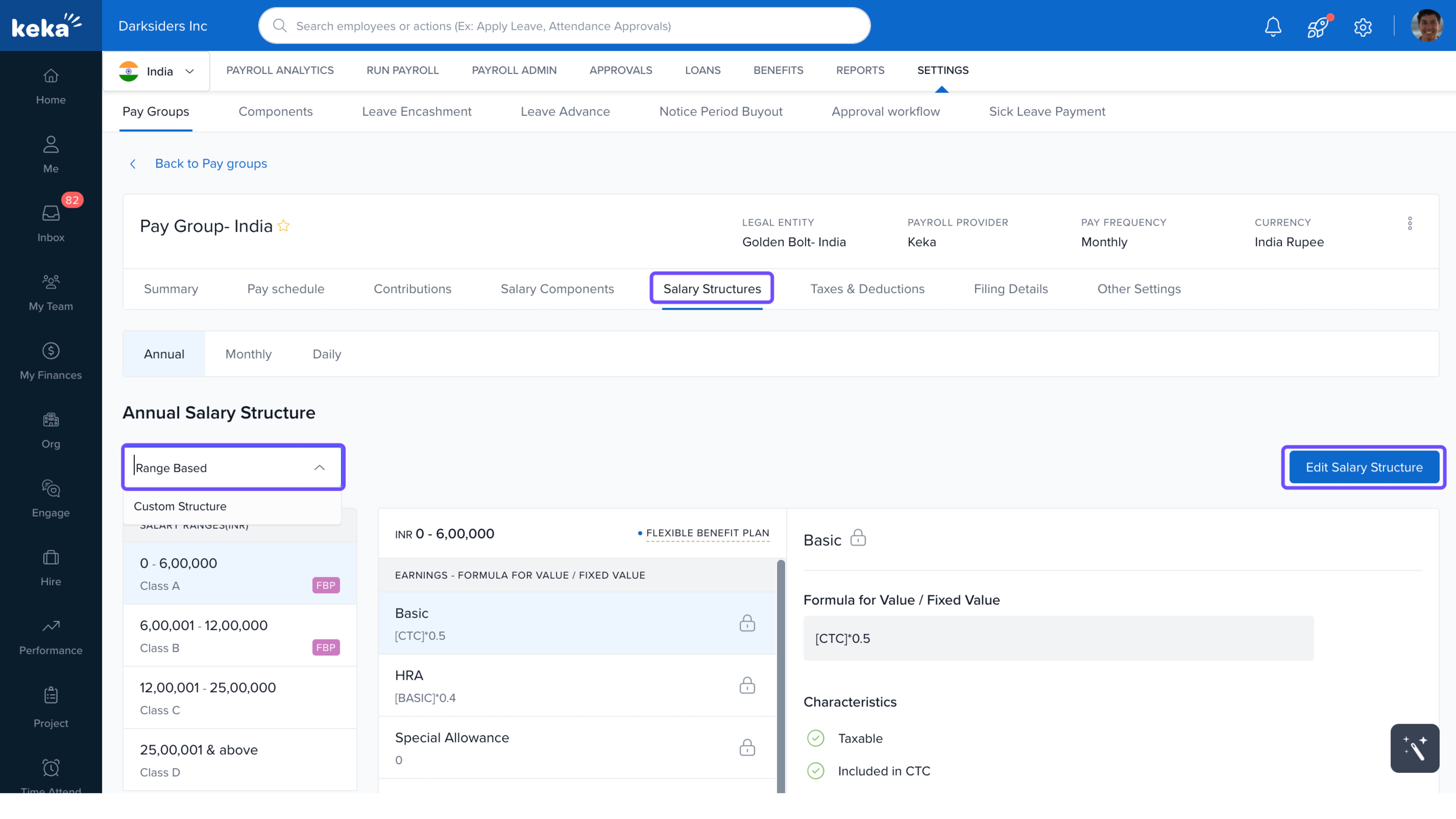Click the lock icon on the HRA row
The image size is (1456, 819).
click(x=747, y=686)
